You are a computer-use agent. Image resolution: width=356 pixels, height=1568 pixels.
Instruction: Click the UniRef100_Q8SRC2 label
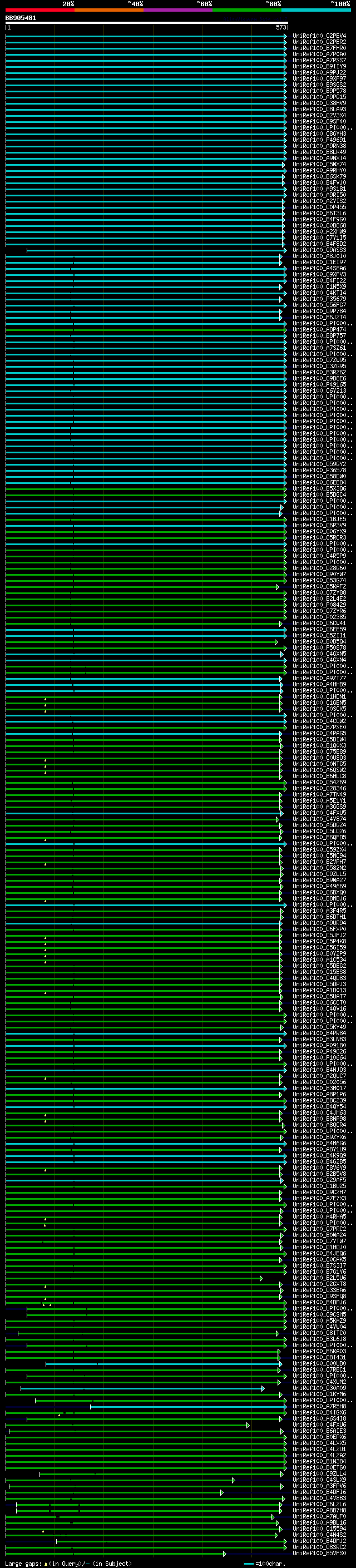(319, 1547)
